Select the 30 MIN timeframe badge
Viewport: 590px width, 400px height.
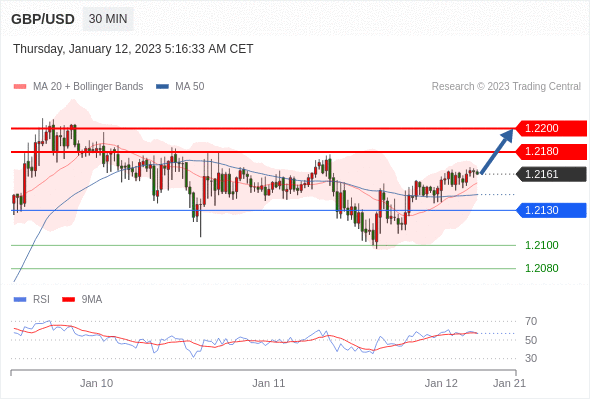(108, 19)
